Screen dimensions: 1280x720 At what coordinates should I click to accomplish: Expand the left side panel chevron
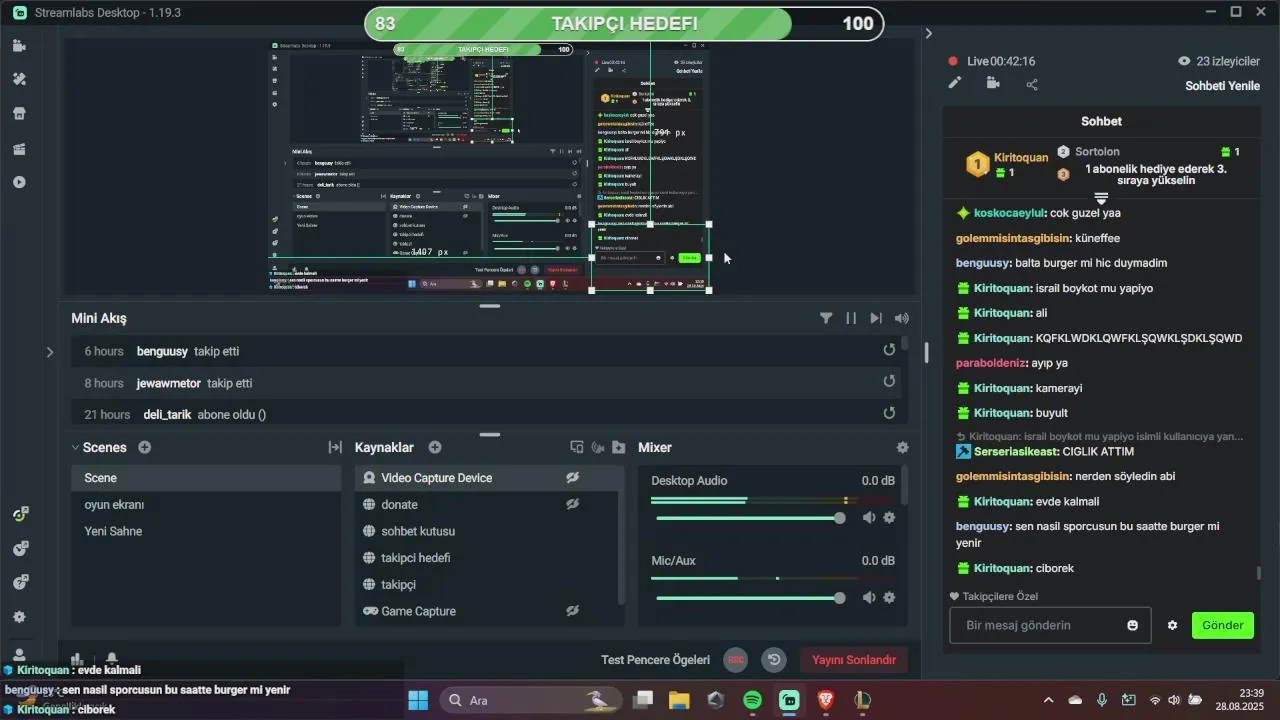(x=50, y=352)
